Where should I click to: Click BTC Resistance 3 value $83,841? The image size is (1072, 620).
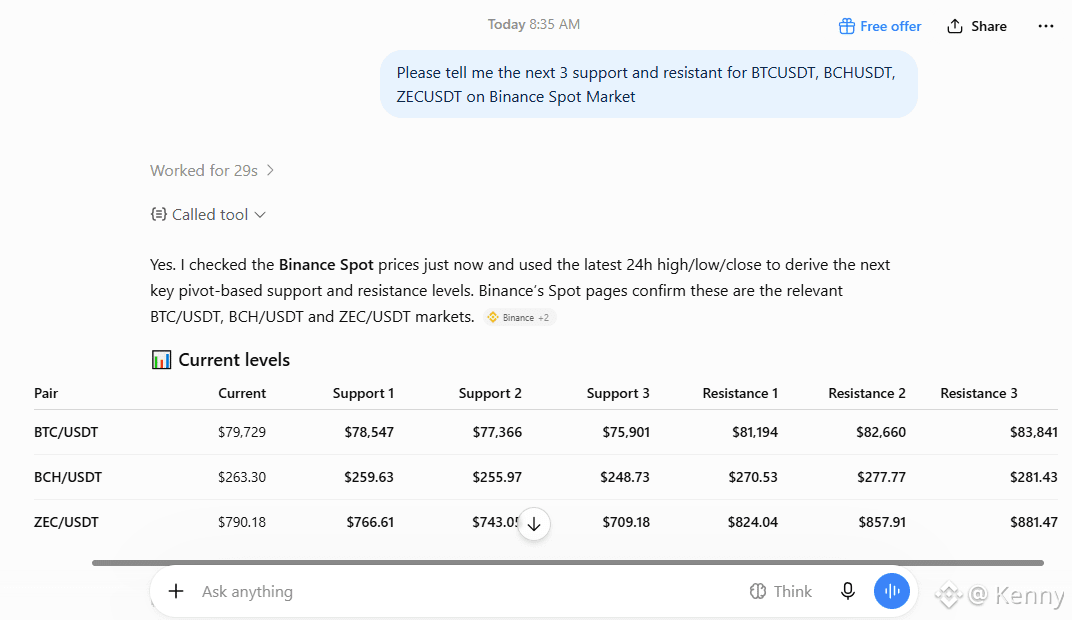click(1034, 432)
